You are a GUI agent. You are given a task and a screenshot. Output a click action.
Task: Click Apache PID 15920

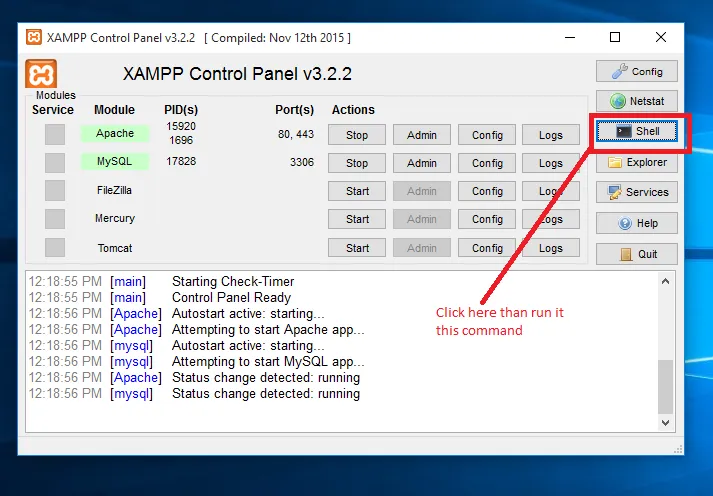pos(181,126)
